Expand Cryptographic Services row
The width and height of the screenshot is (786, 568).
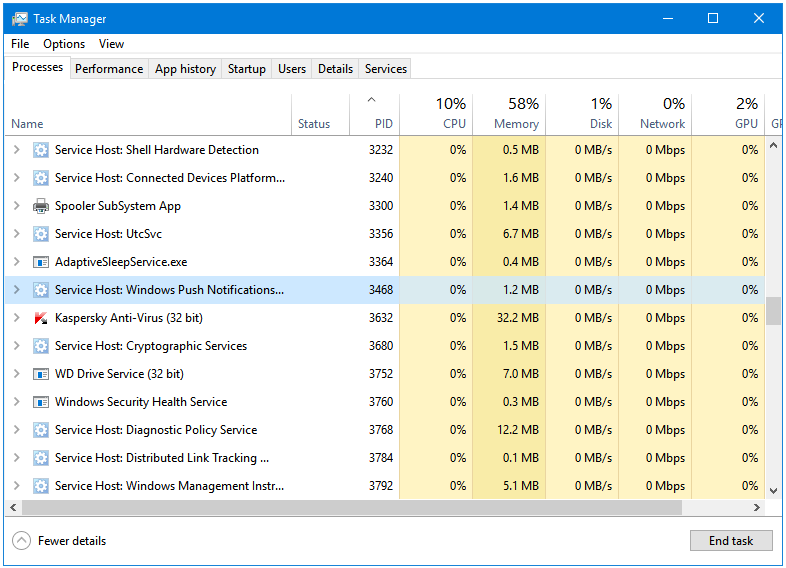tap(17, 346)
